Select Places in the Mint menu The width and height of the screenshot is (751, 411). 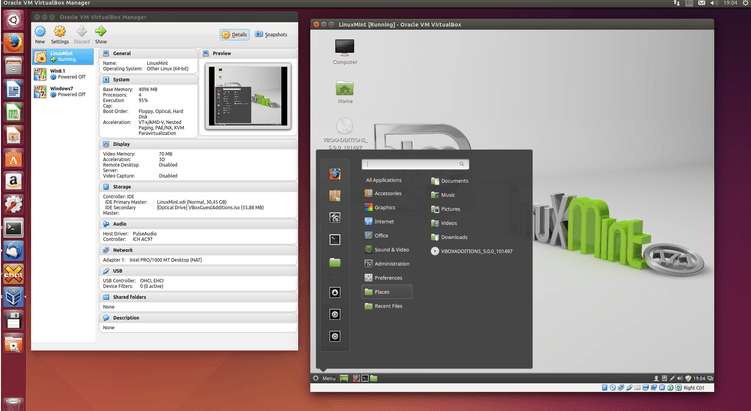pyautogui.click(x=387, y=292)
